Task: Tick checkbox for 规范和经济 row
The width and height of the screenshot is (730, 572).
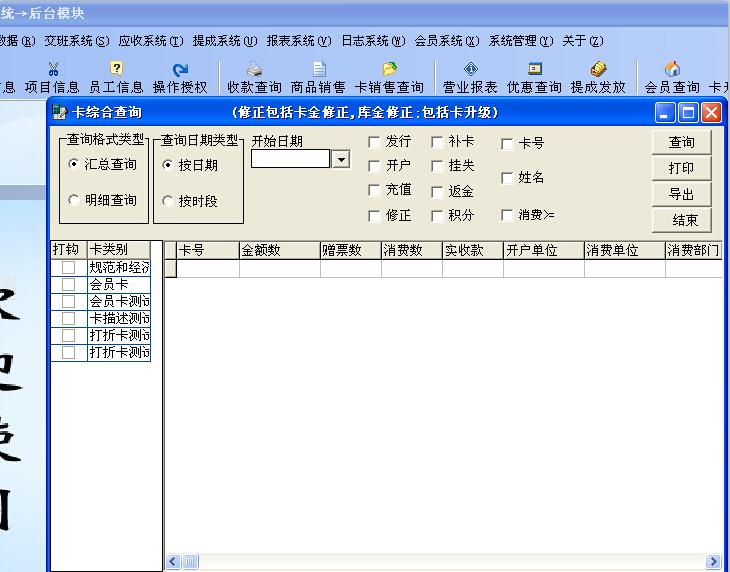Action: point(68,268)
